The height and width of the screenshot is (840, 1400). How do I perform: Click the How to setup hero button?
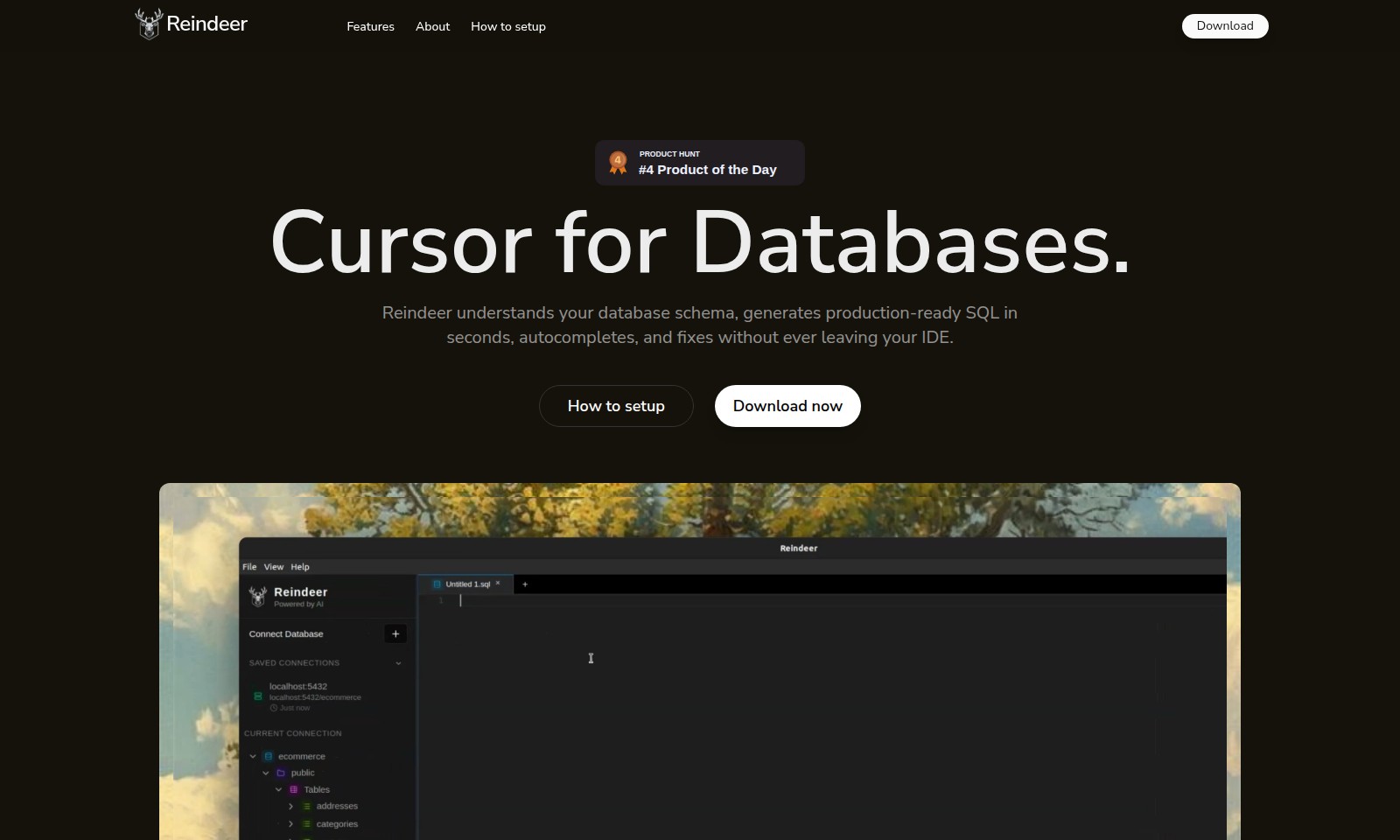click(x=616, y=406)
